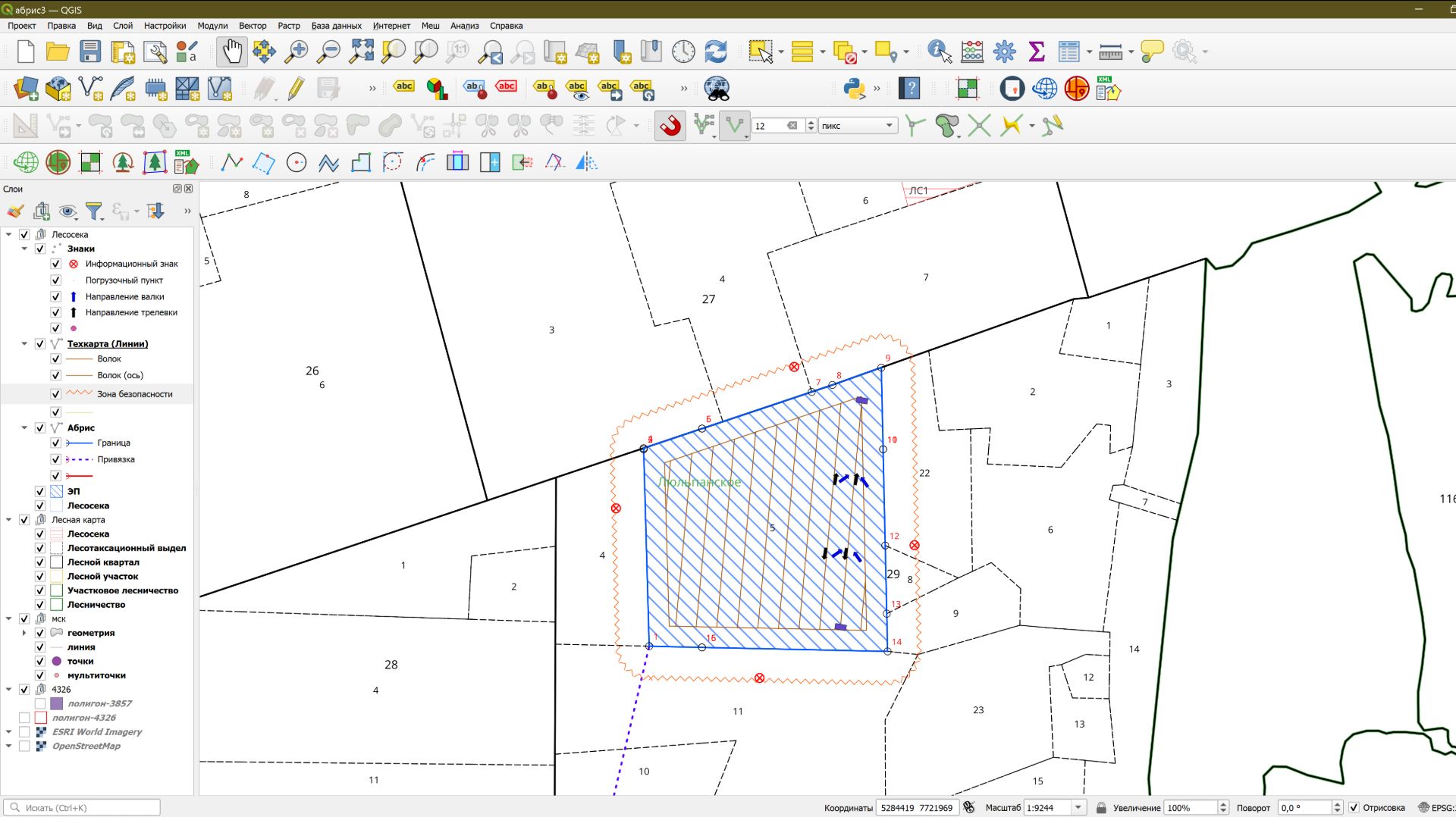Open the Анализ menu

point(465,26)
